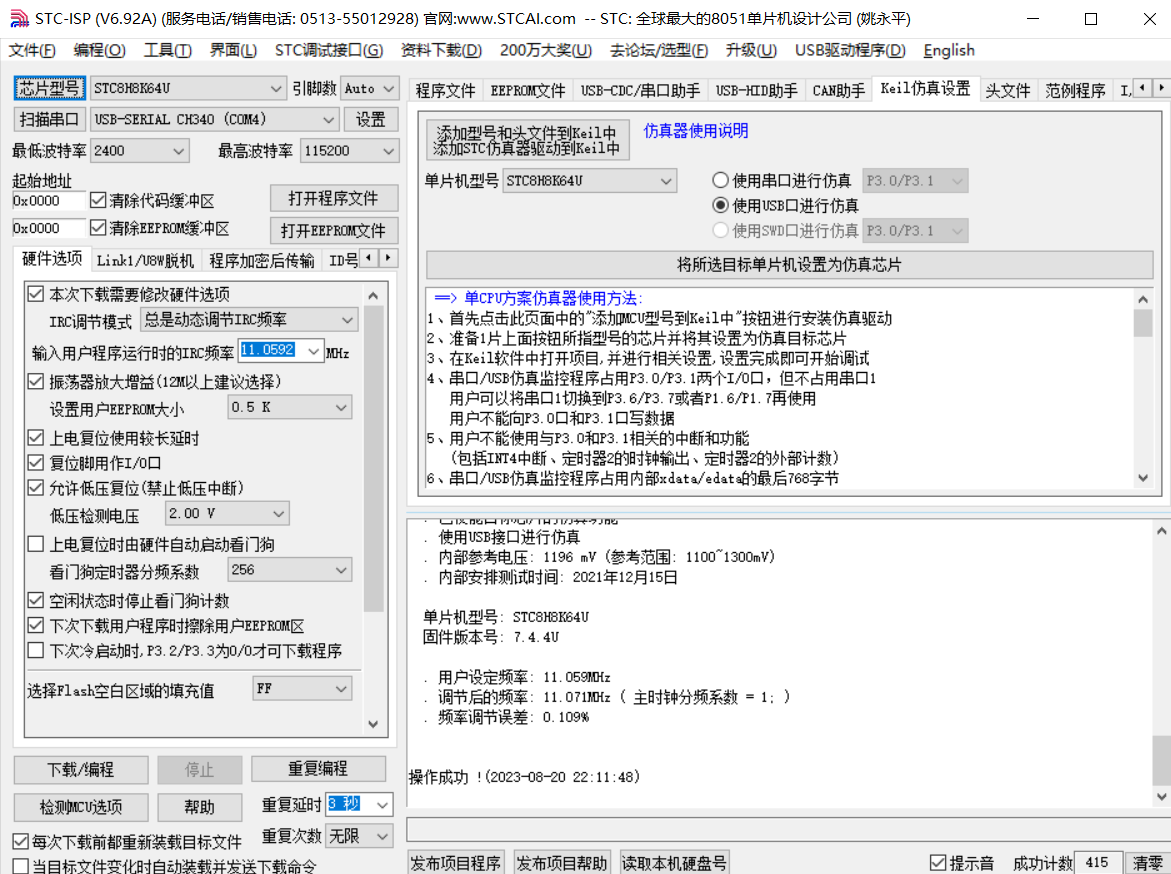Click up arrow of emulator instructions scrollbar
This screenshot has width=1171, height=874.
(1143, 300)
